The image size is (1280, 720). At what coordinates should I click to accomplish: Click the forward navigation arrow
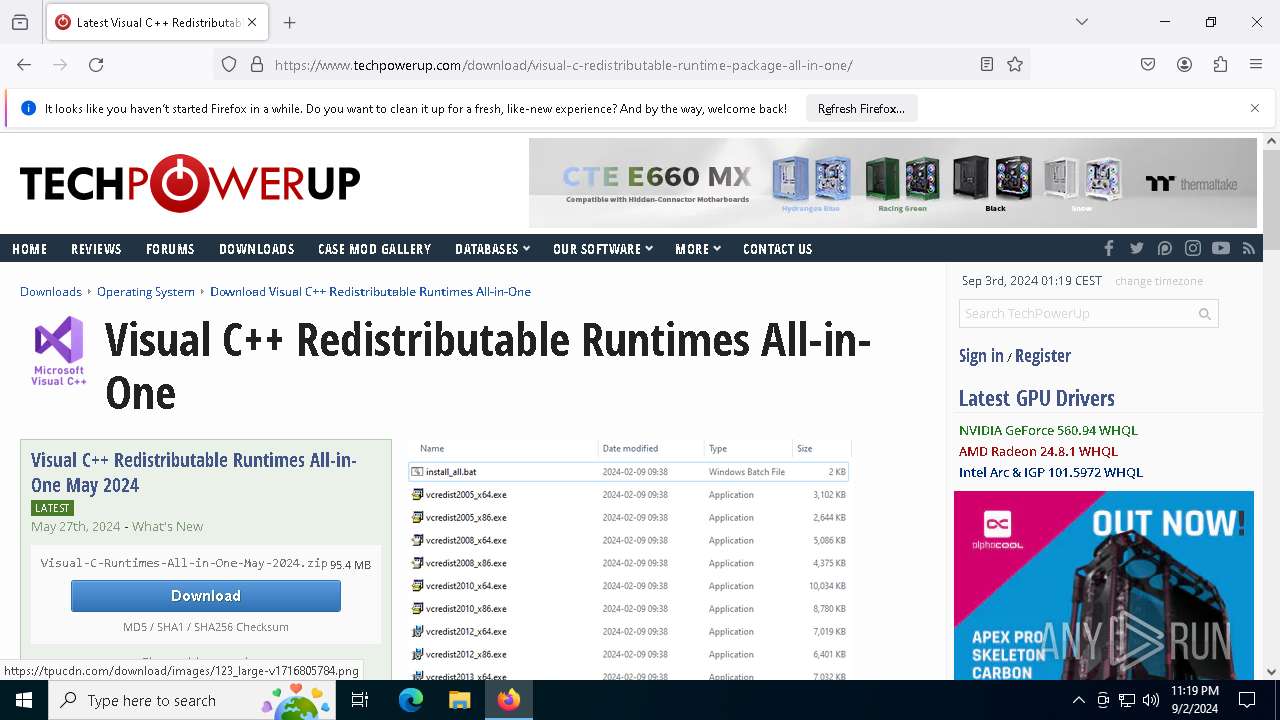[x=60, y=65]
